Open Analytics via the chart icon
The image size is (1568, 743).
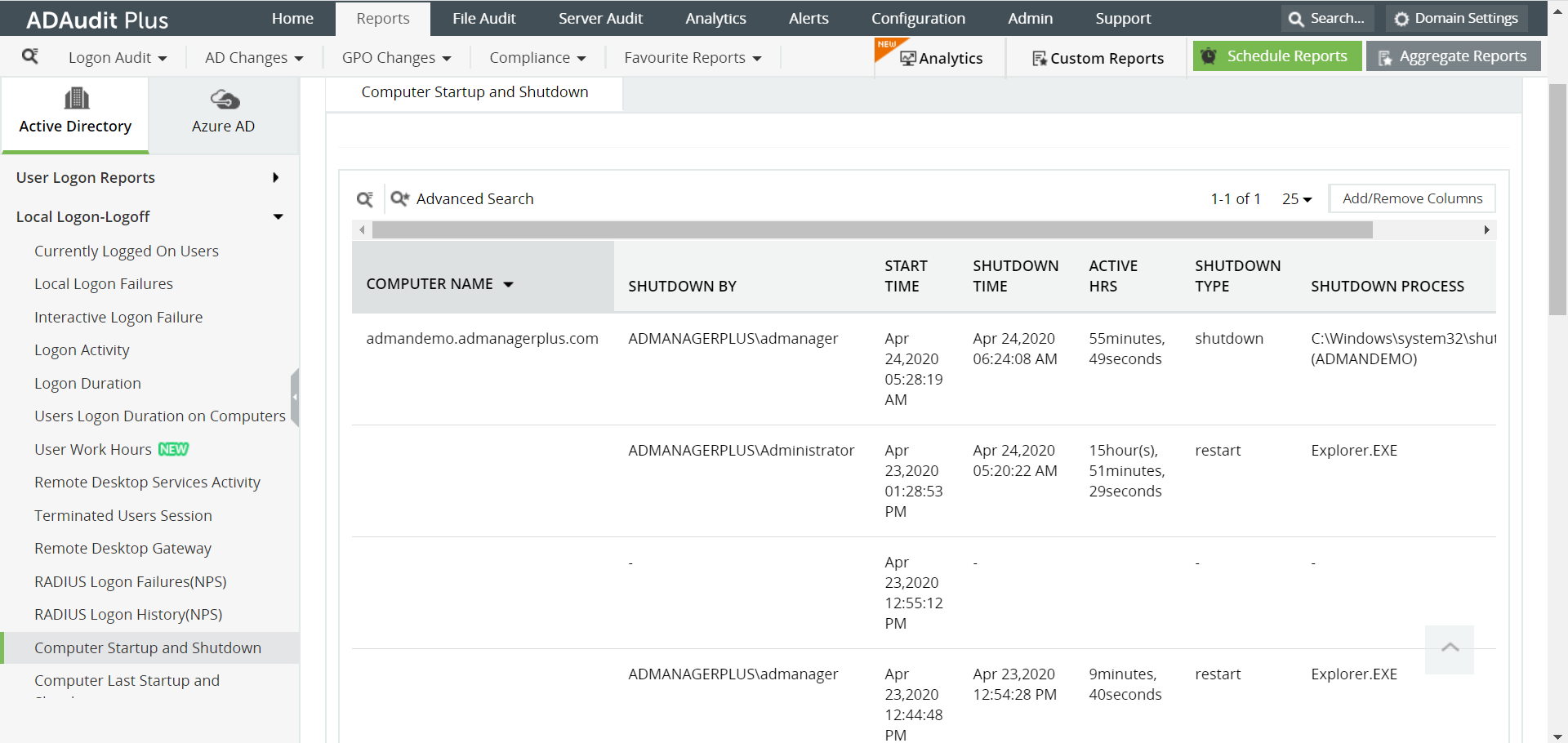tap(909, 57)
